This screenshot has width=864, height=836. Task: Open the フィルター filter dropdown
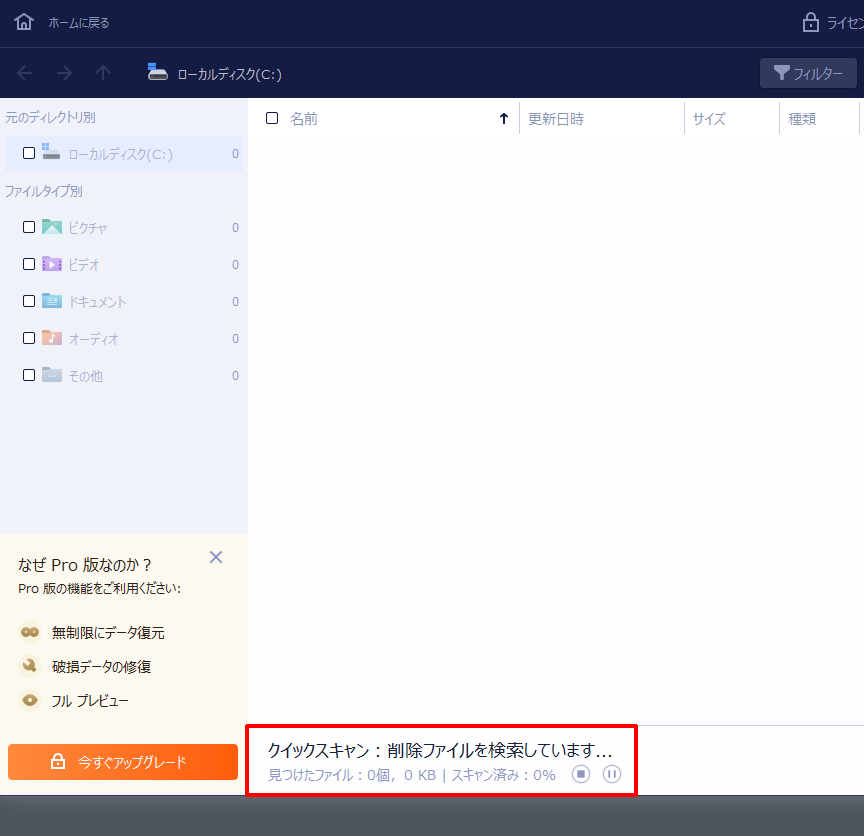[x=808, y=73]
